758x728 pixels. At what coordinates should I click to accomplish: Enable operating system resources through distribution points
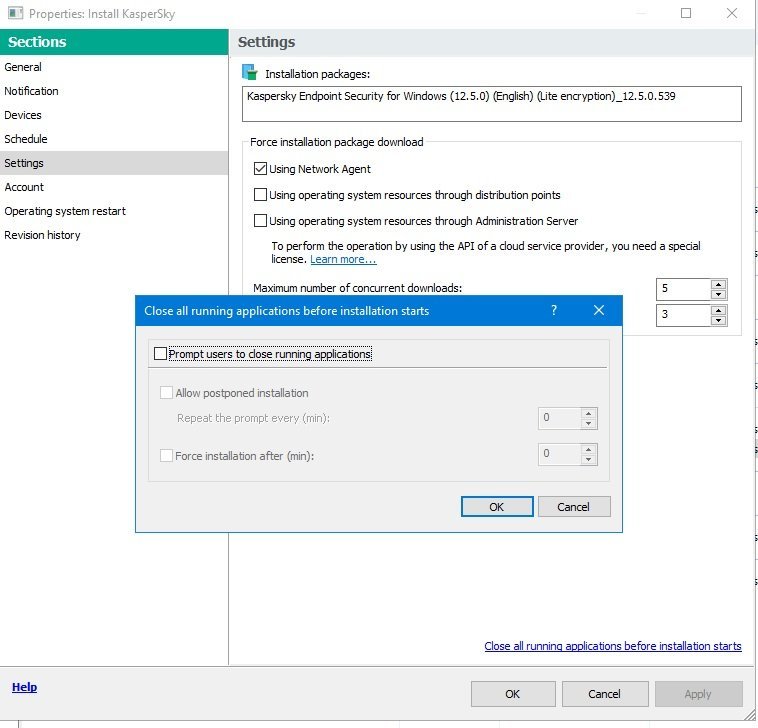(260, 194)
